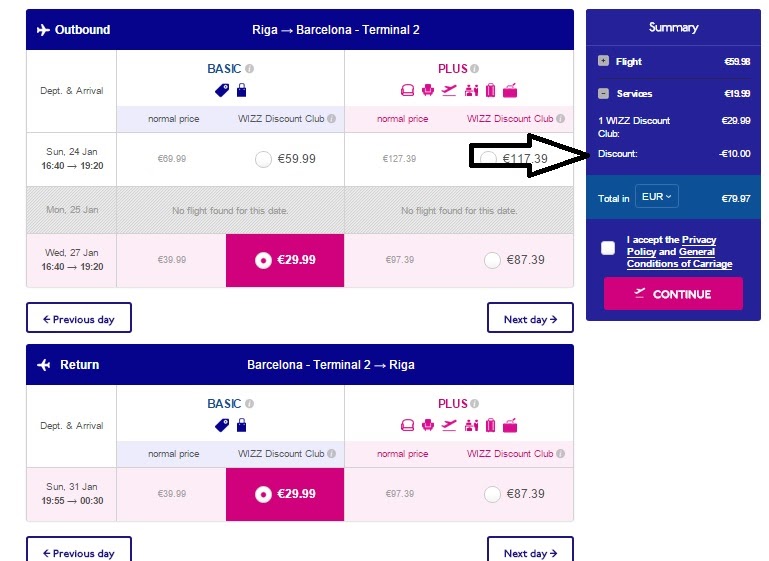Viewport: 769px width, 561px height.
Task: Collapse the Services section in Summary
Action: 603,93
